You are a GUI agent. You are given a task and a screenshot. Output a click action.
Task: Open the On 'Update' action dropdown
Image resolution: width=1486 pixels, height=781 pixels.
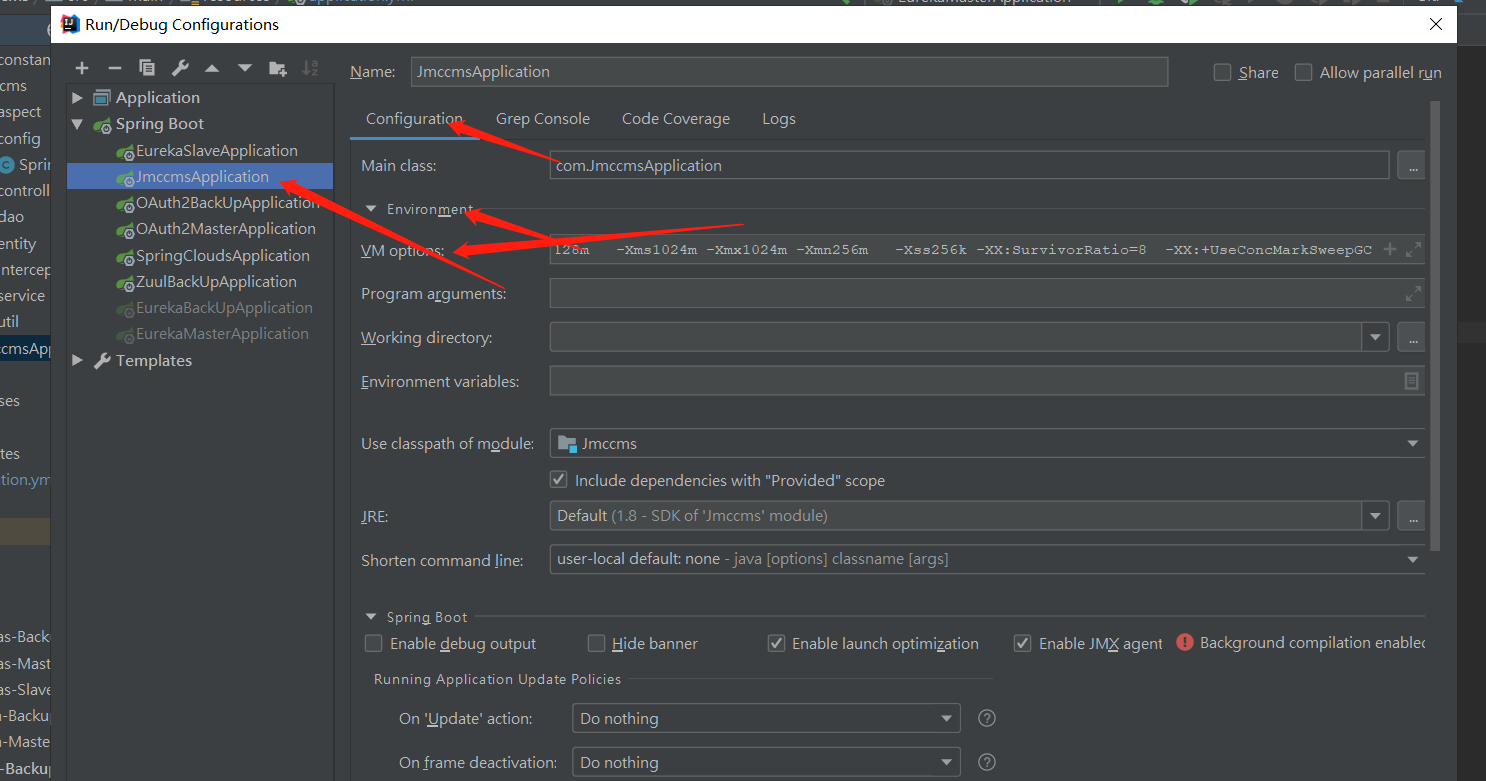(x=946, y=718)
